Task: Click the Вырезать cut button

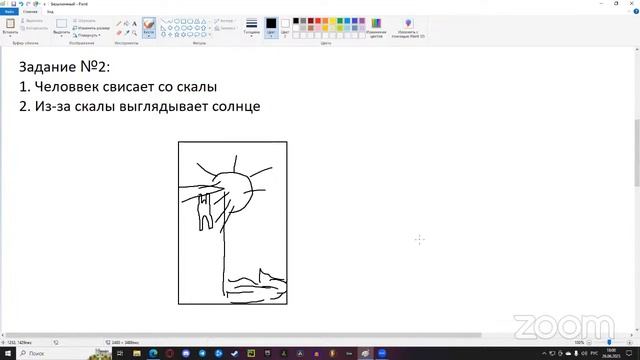Action: [x=32, y=20]
